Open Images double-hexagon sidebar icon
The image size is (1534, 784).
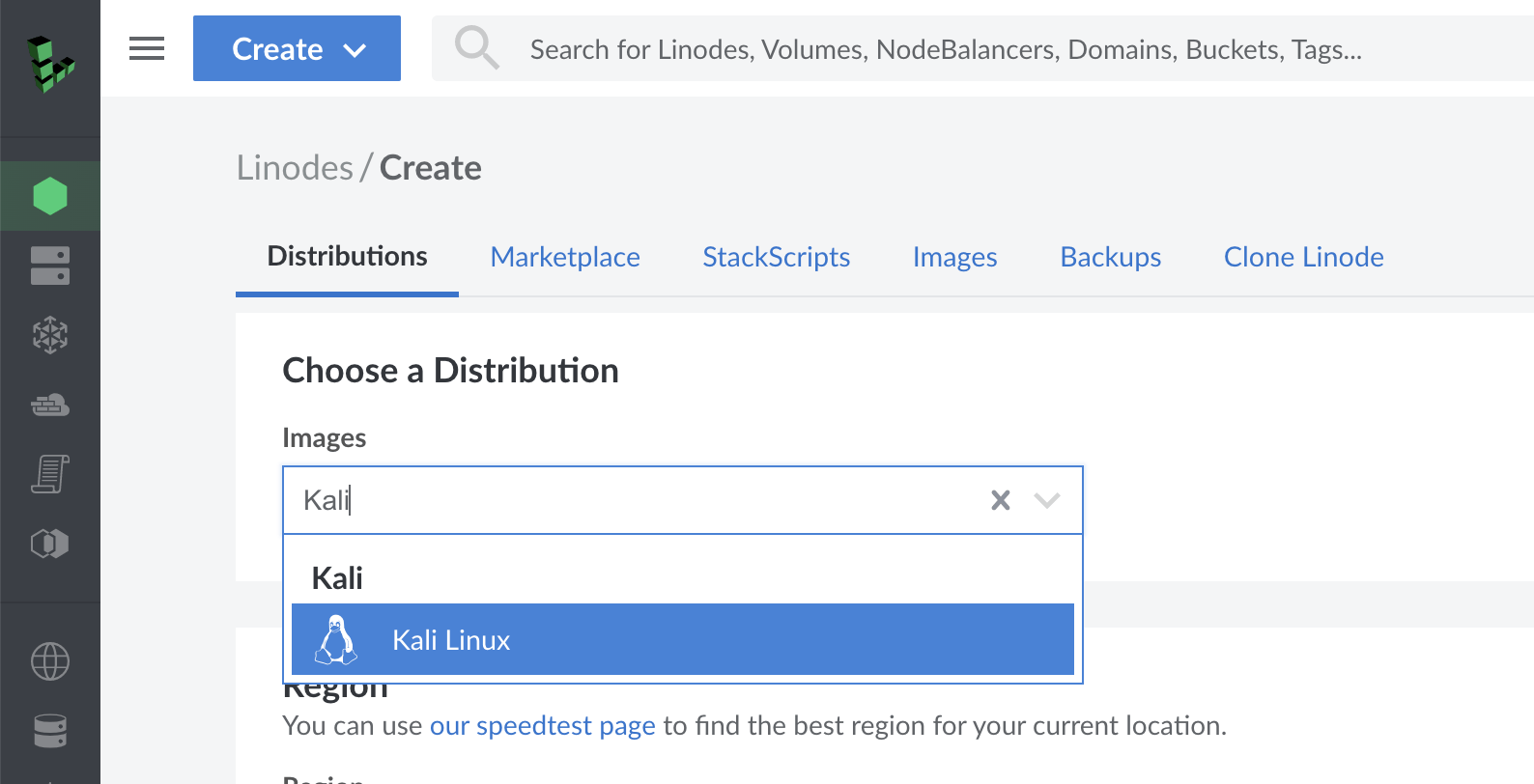tap(50, 544)
